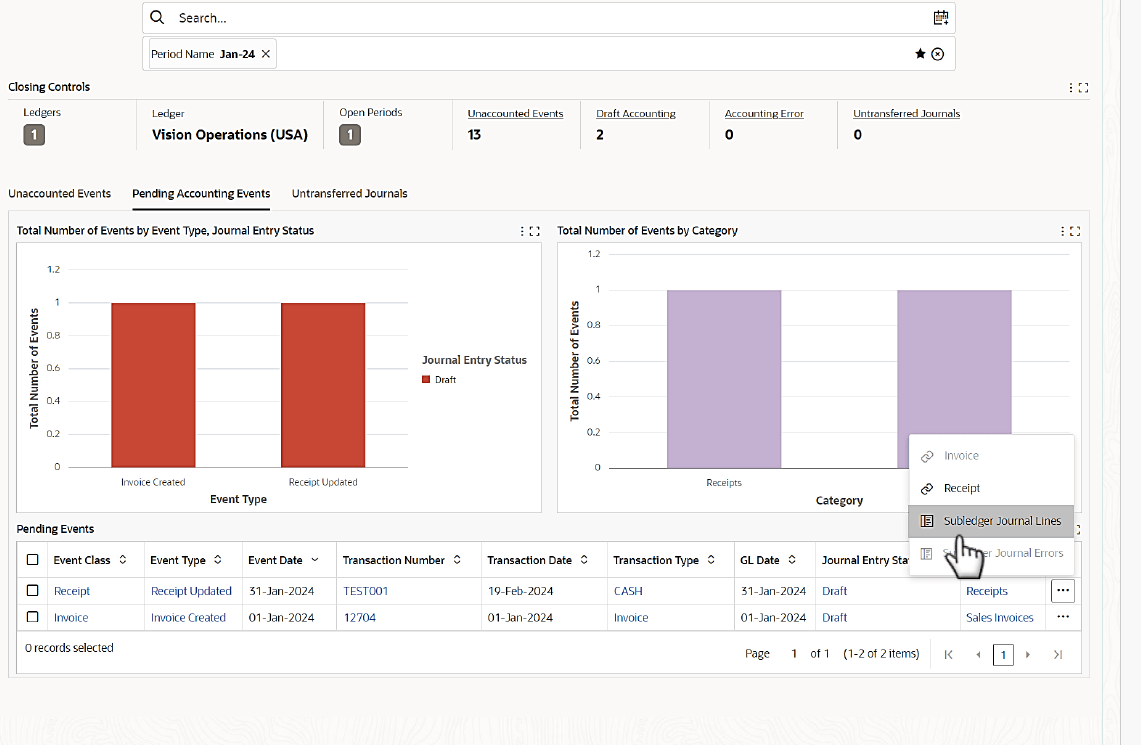This screenshot has height=745, width=1141.
Task: Open the Untransferred Journals metric link
Action: click(907, 113)
